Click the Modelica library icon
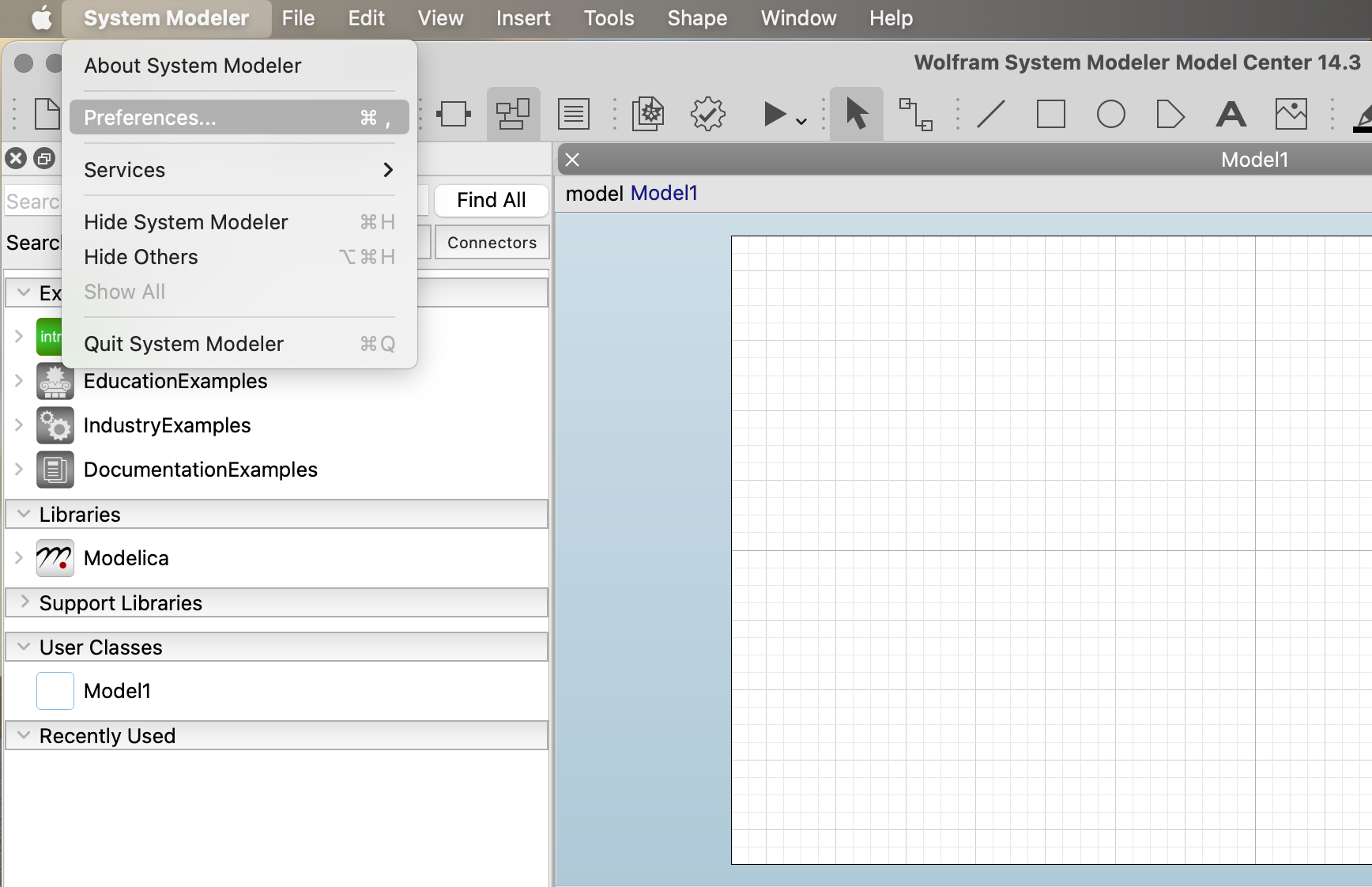This screenshot has width=1372, height=887. (55, 558)
